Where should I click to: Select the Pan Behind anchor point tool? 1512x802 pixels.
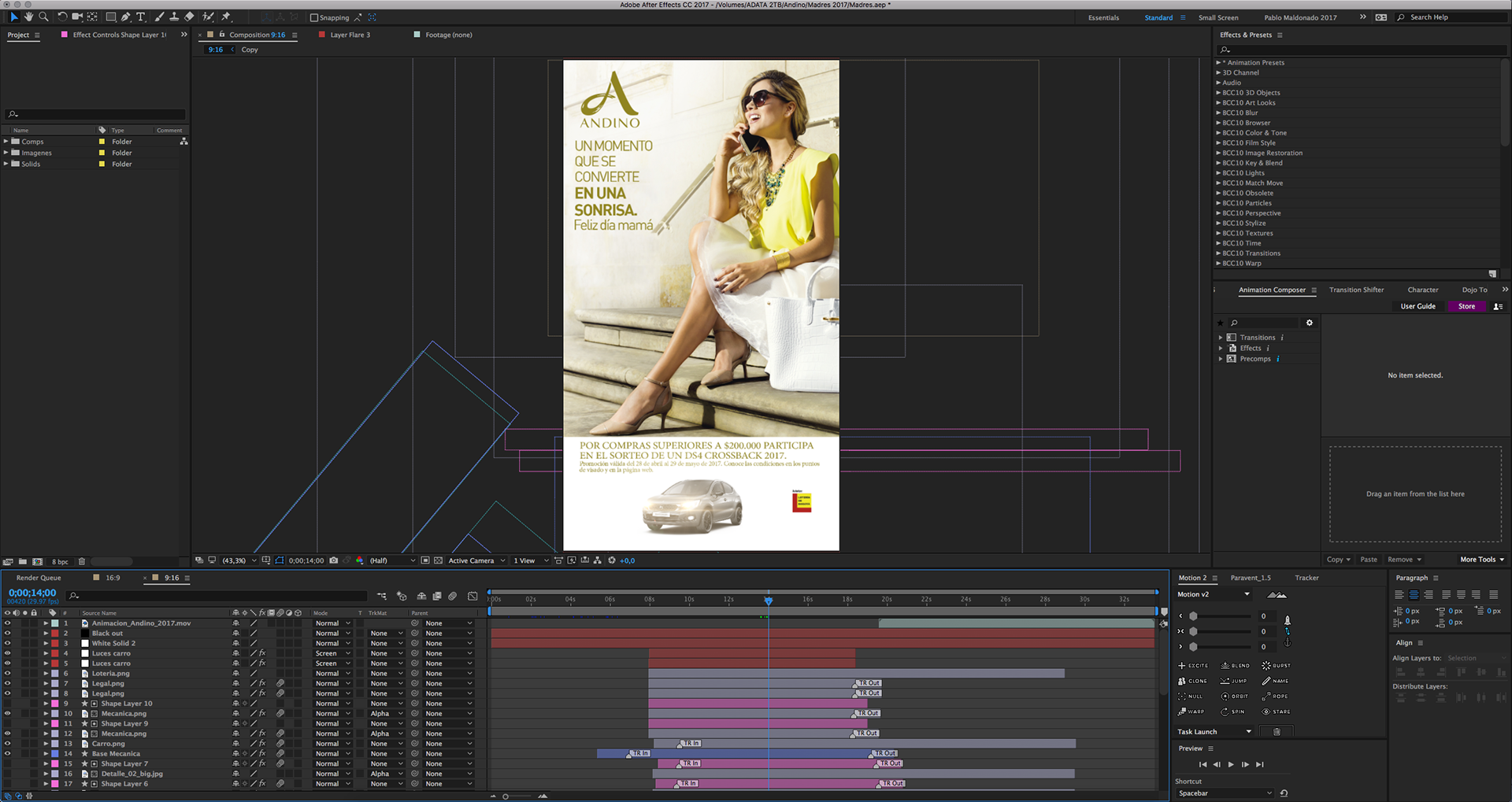pyautogui.click(x=93, y=17)
